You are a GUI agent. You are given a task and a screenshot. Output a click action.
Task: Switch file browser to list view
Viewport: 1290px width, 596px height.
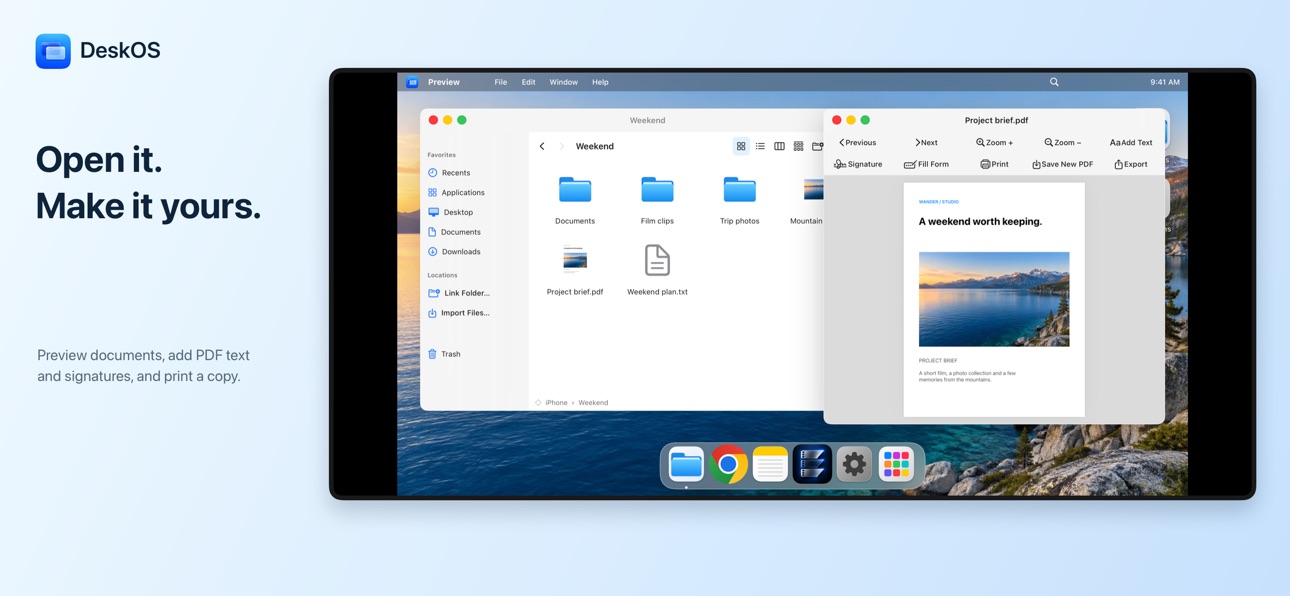tap(760, 146)
